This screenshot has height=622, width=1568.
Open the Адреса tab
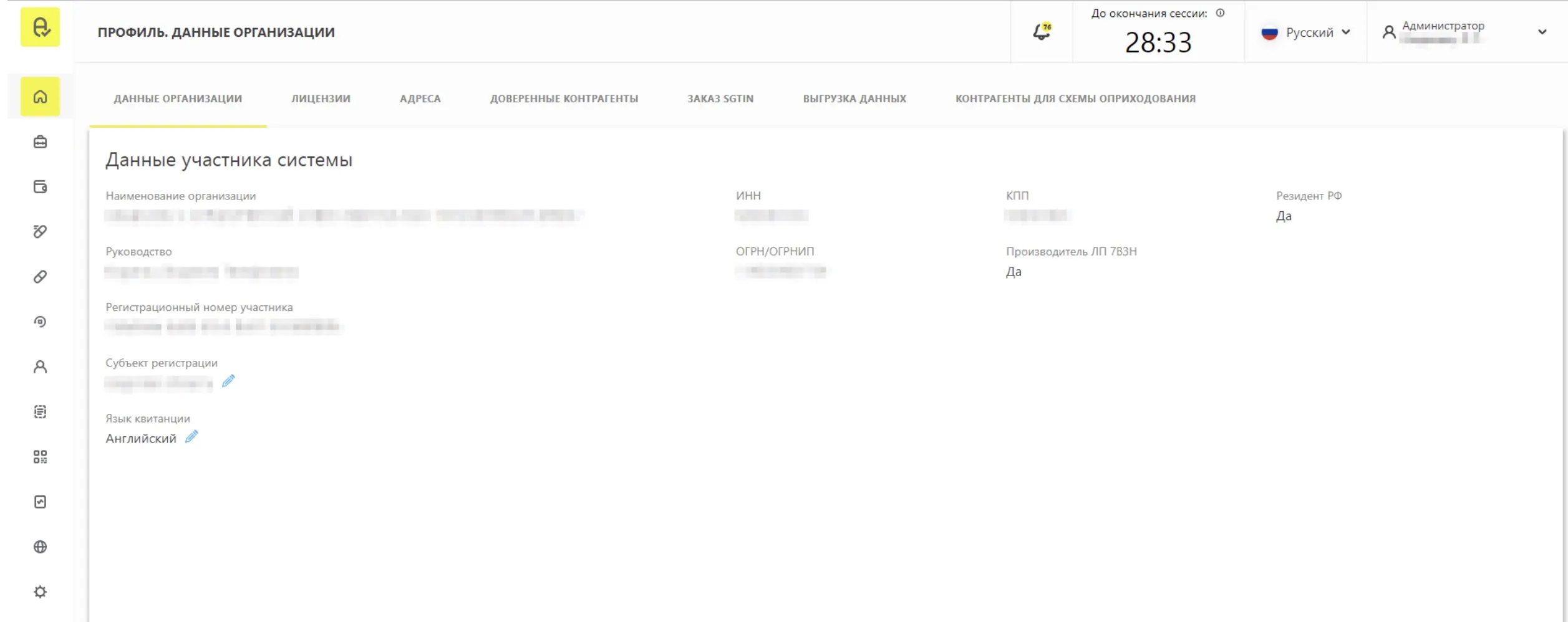pyautogui.click(x=420, y=98)
